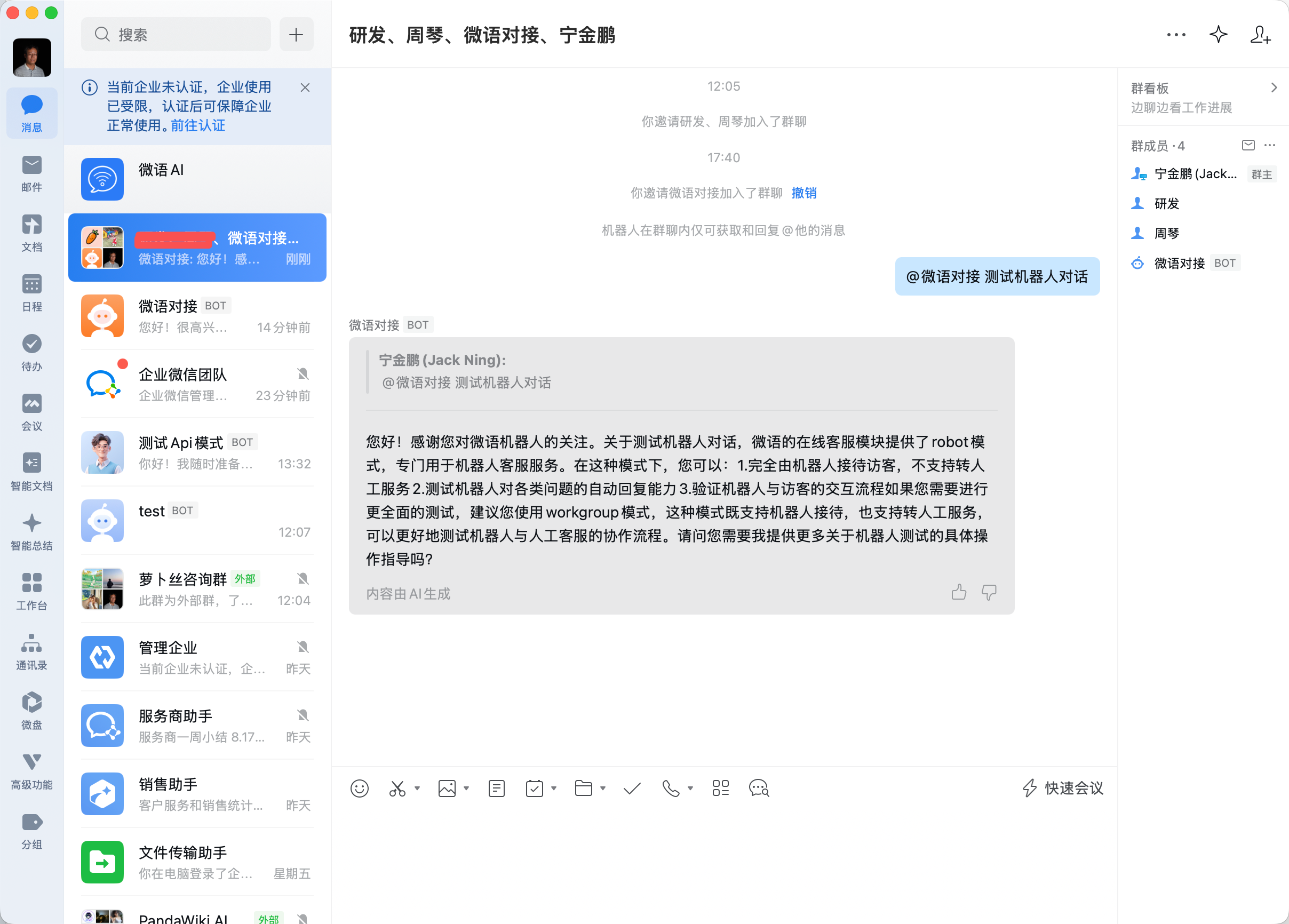The image size is (1289, 924).
Task: Click the scissors screenshot tool
Action: point(397,788)
